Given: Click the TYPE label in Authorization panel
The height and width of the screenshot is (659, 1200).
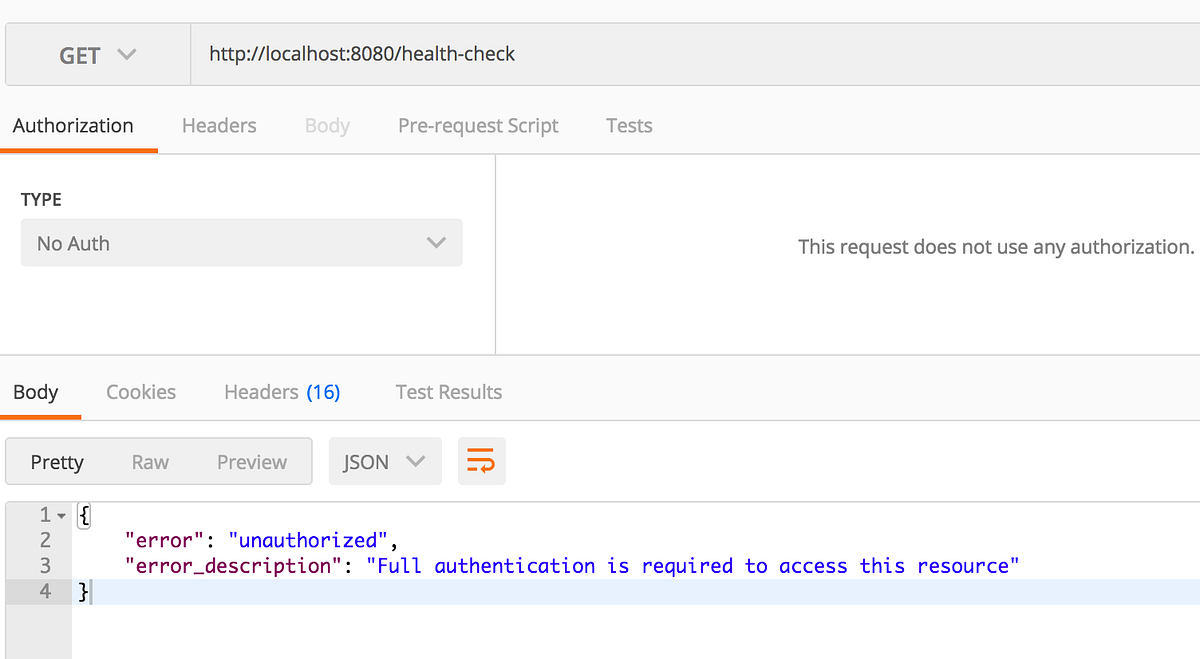Looking at the screenshot, I should tap(41, 200).
